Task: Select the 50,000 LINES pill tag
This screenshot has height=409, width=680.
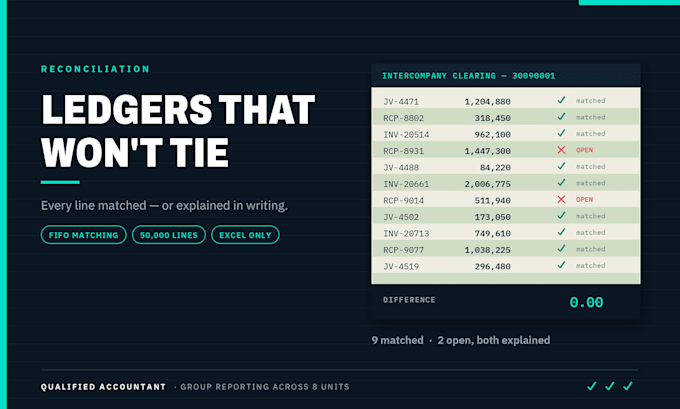Action: [x=169, y=235]
